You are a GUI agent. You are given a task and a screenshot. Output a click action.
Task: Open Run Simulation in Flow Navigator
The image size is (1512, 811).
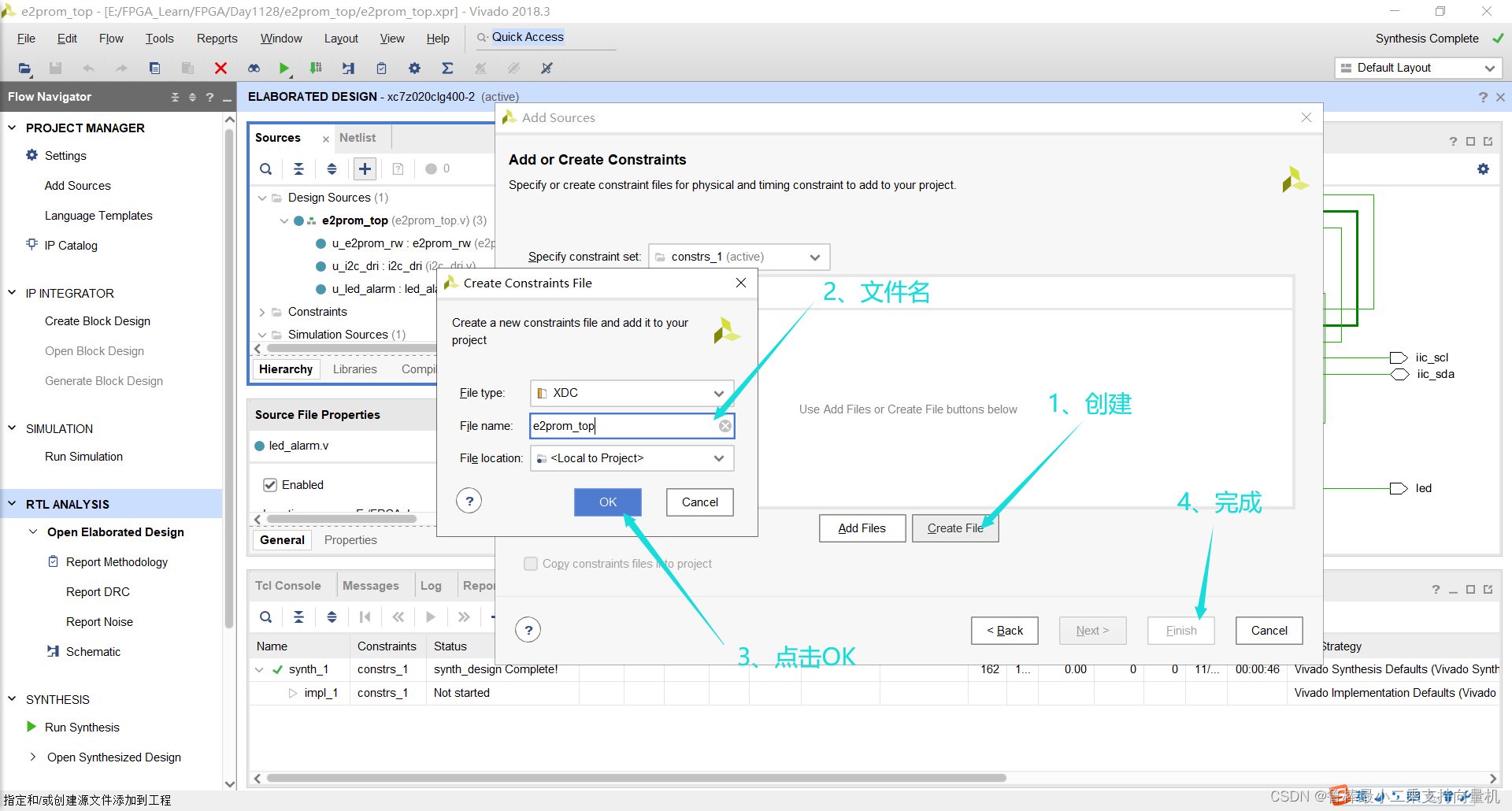[x=83, y=457]
